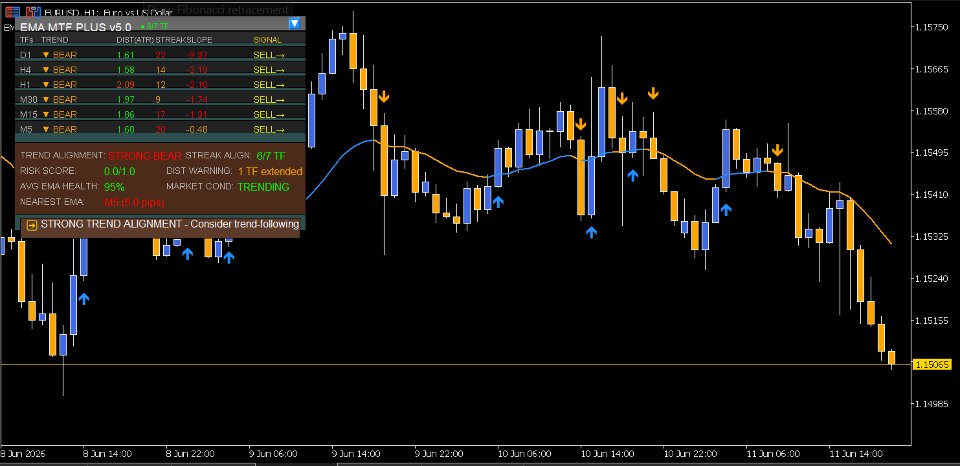Click the DIST WARNING value 1 TF extended

[x=270, y=171]
